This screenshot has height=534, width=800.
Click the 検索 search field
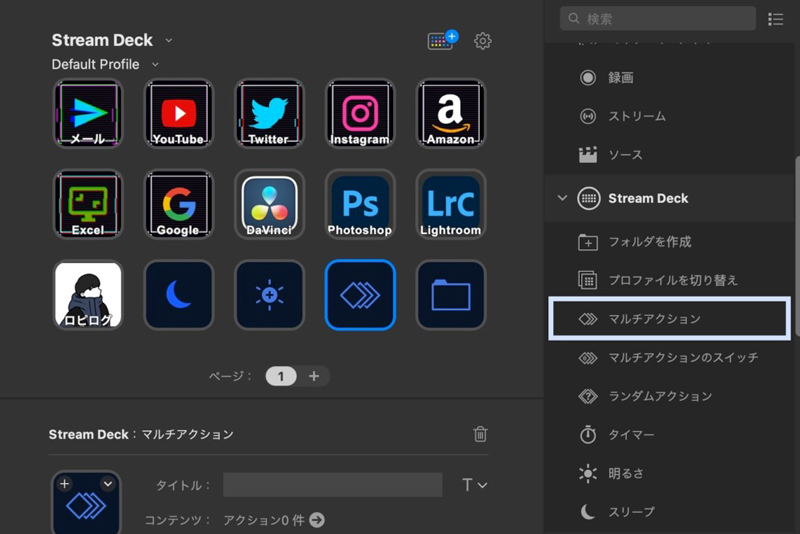(660, 18)
